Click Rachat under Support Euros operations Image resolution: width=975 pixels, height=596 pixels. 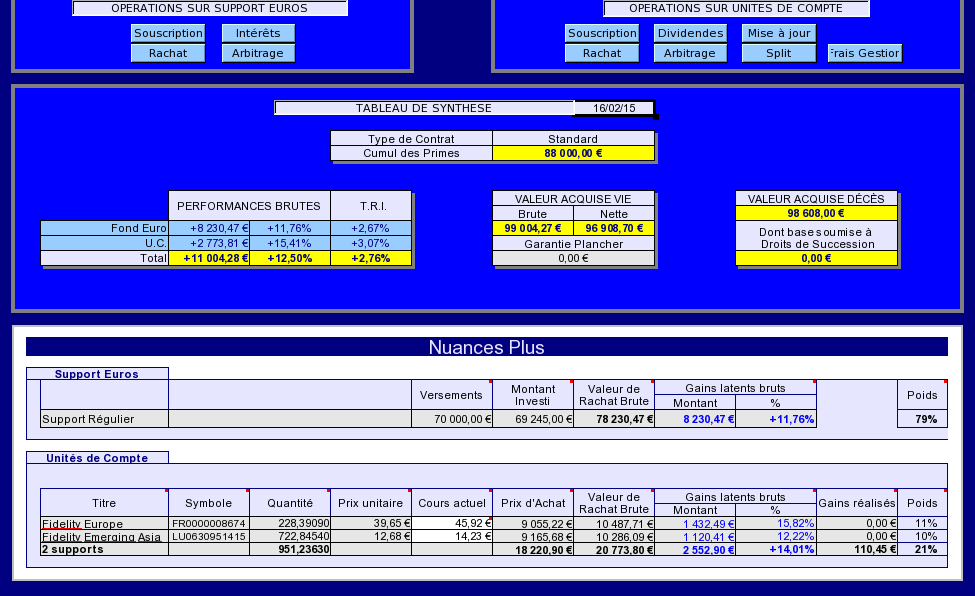[168, 53]
